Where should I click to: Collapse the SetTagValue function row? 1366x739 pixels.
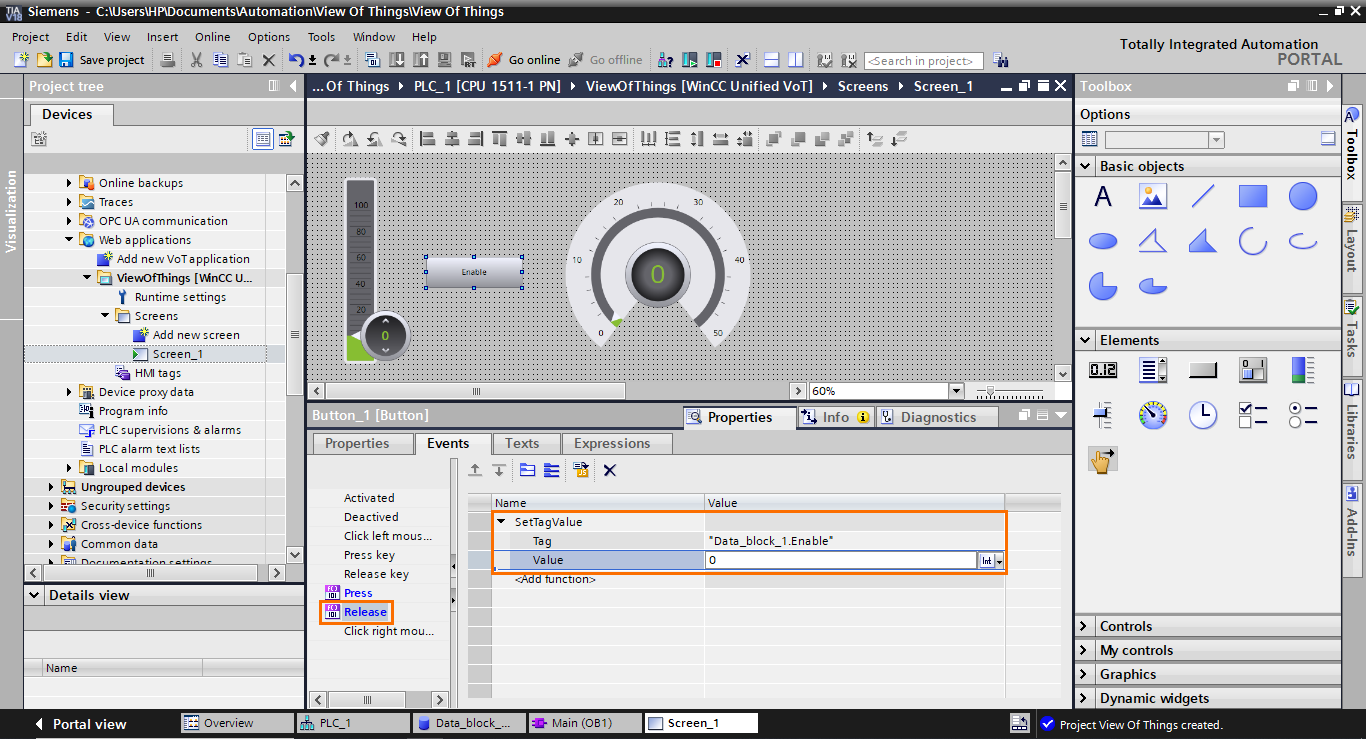pyautogui.click(x=502, y=522)
